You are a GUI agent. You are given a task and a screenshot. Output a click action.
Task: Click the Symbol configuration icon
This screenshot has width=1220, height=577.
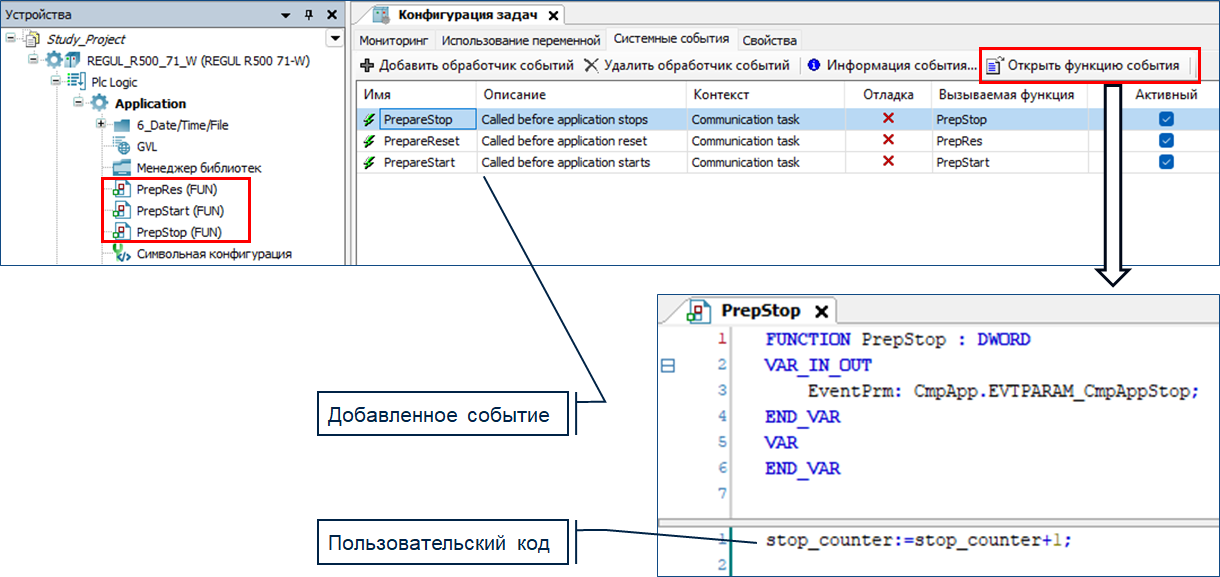pos(121,254)
